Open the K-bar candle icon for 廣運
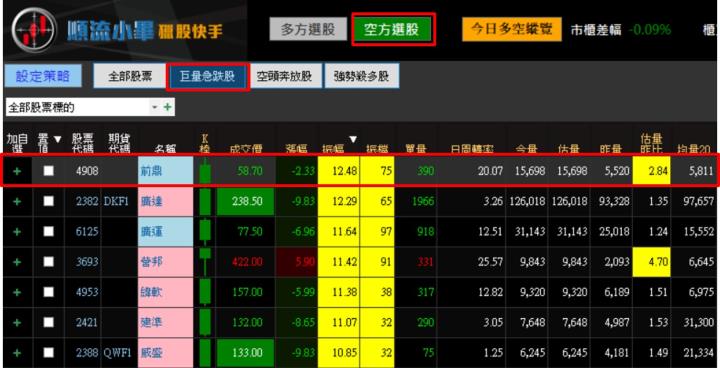This screenshot has width=720, height=368. pyautogui.click(x=205, y=232)
